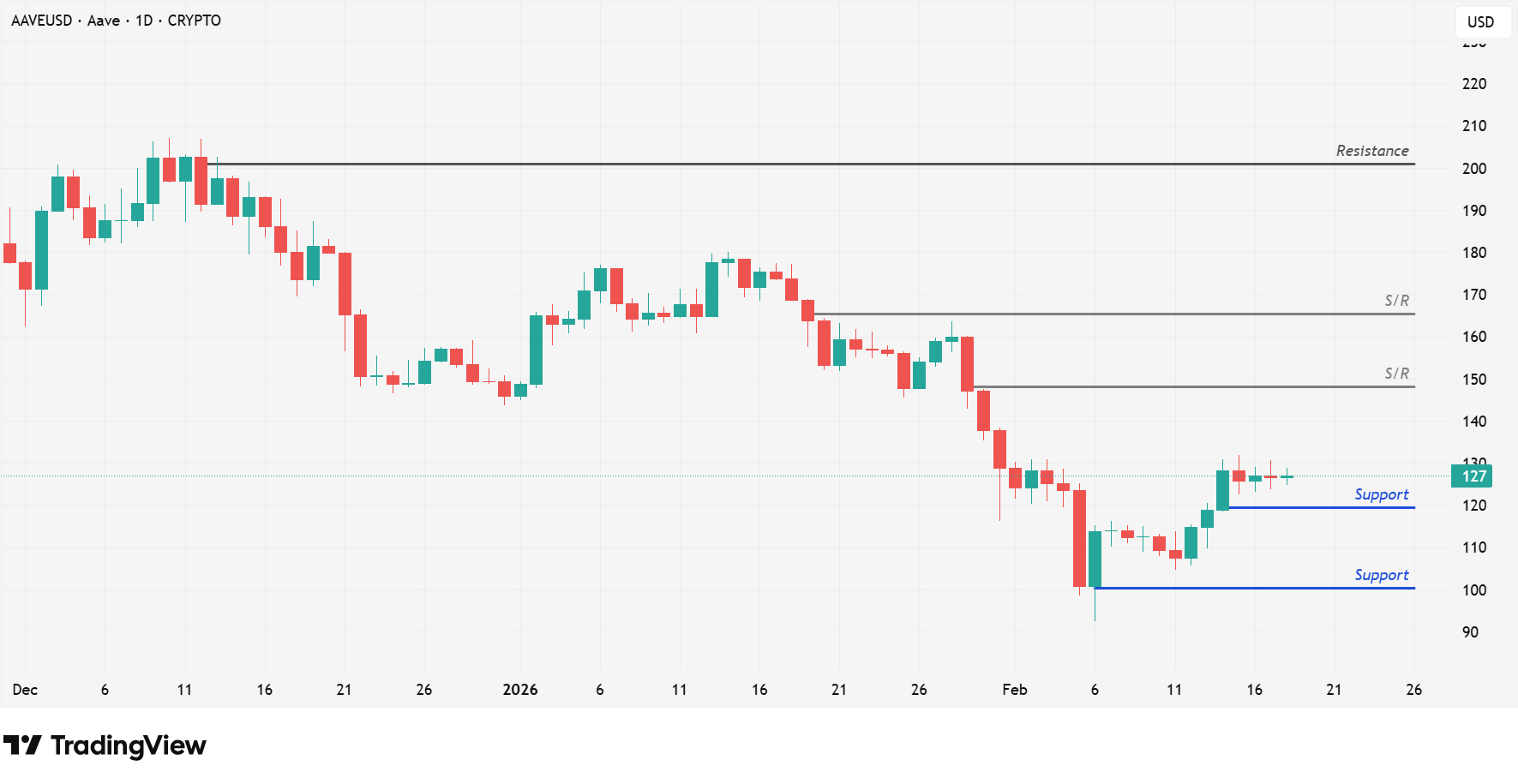Click the gray resistance horizontal line at 201
The width and height of the screenshot is (1518, 784).
tap(771, 164)
